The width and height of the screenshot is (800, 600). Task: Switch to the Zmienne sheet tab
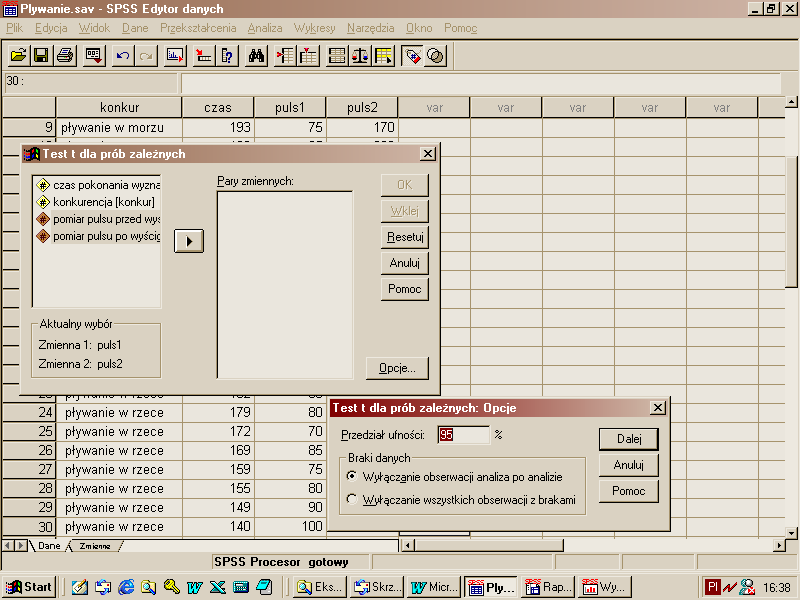[x=96, y=546]
